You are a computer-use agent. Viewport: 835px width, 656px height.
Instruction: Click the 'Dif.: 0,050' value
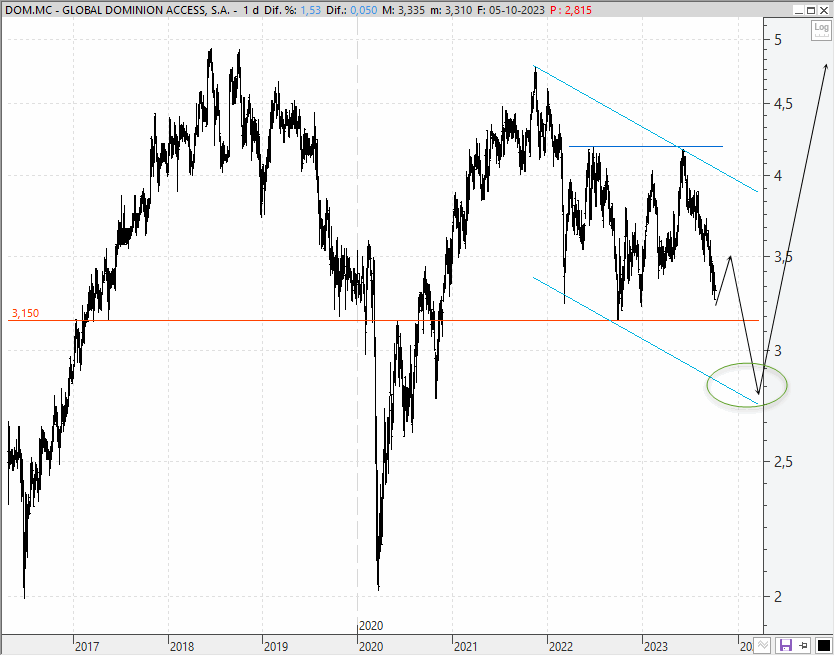[352, 10]
